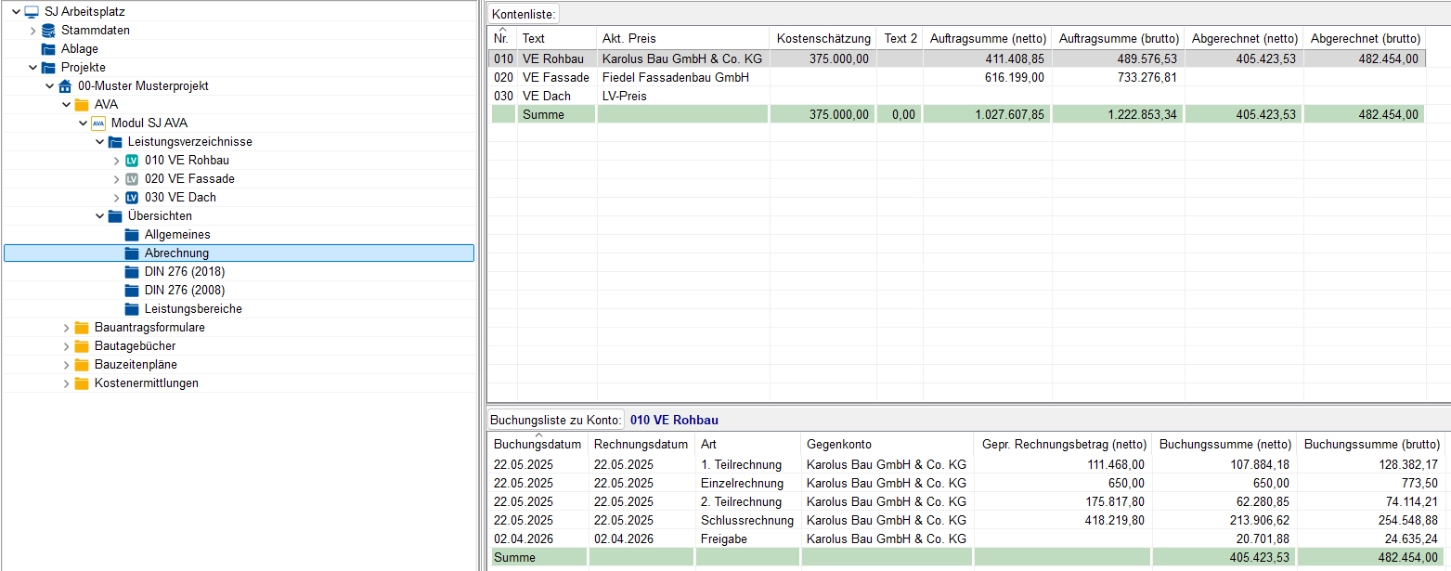Expand the Bautagebücher node
The image size is (1451, 571).
coord(66,346)
